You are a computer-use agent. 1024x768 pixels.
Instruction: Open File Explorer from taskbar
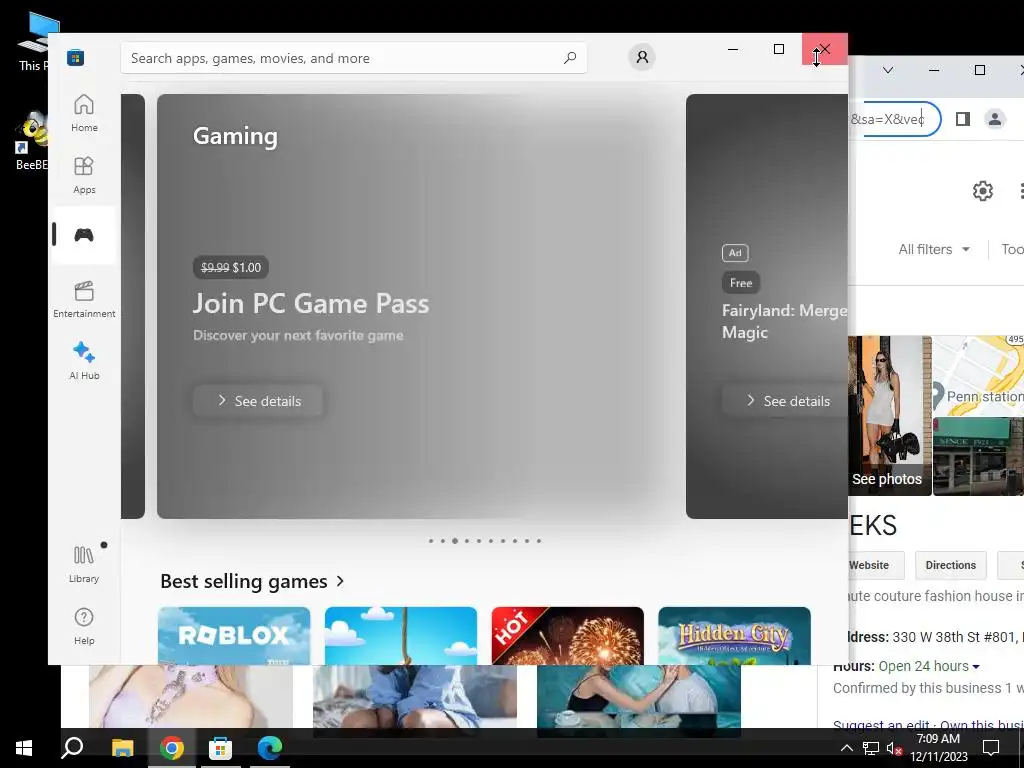pyautogui.click(x=122, y=748)
